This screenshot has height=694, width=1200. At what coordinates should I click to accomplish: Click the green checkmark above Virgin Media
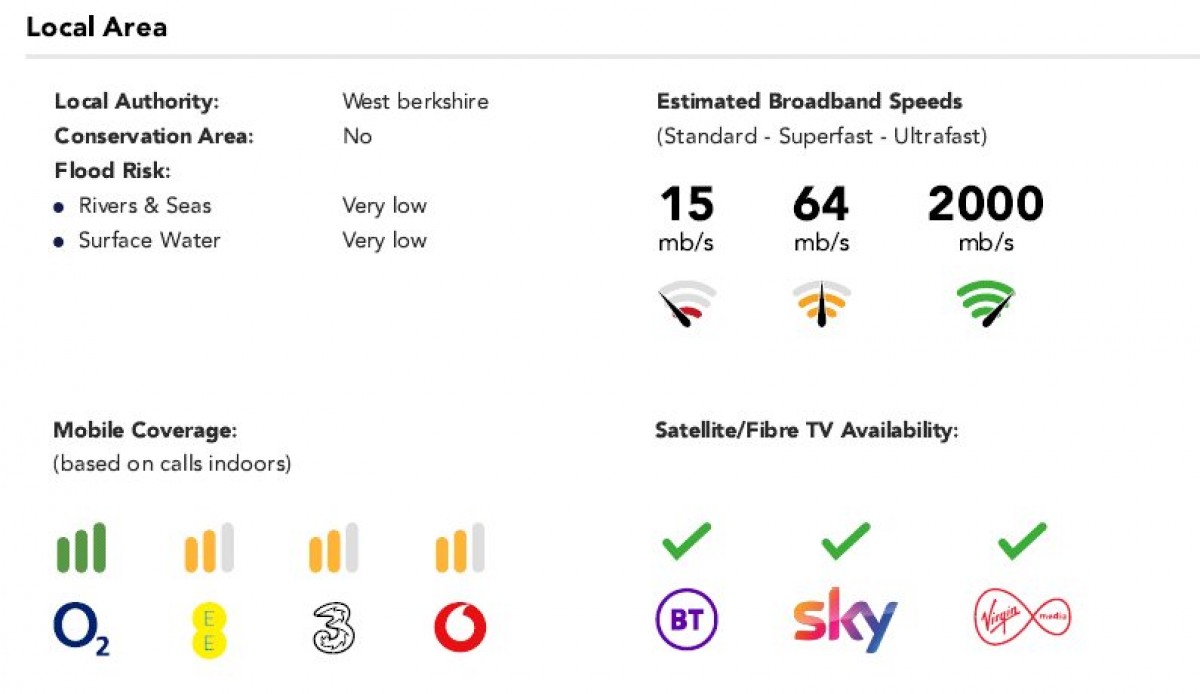coord(1022,541)
